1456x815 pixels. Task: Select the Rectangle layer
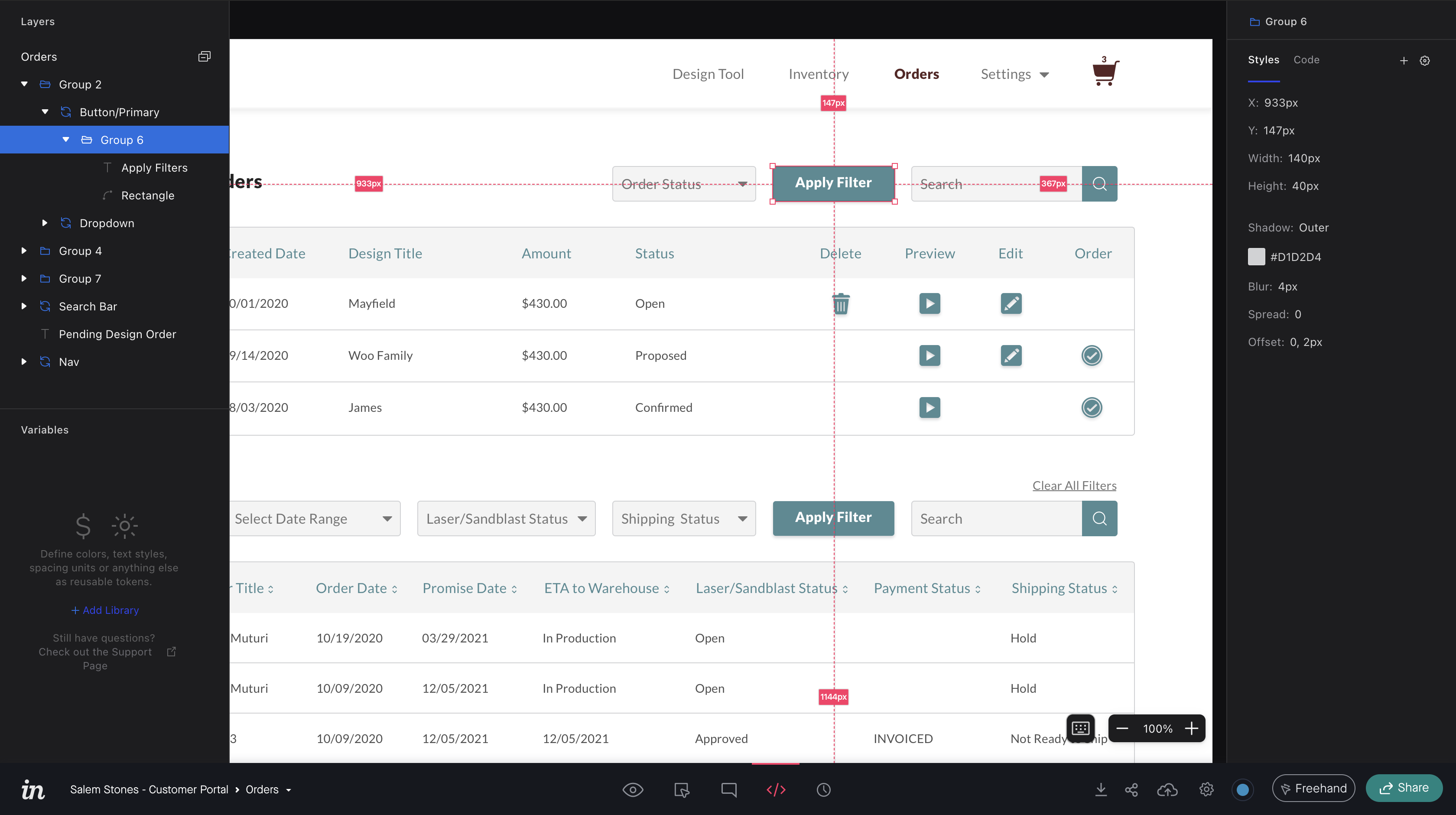pos(147,195)
